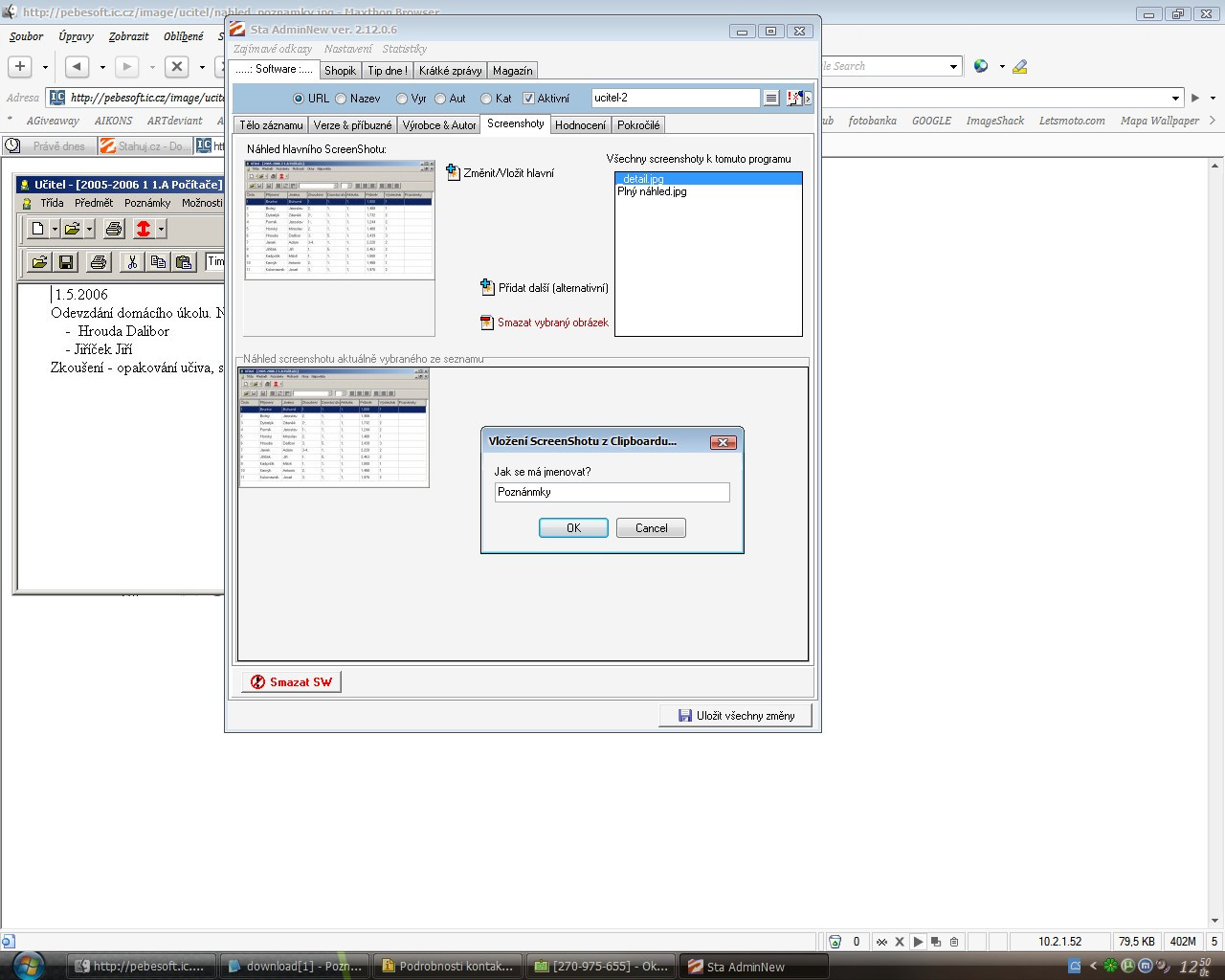Click the Smazat vybraný obrázek icon
Screen dimensions: 1225x980
tap(487, 323)
